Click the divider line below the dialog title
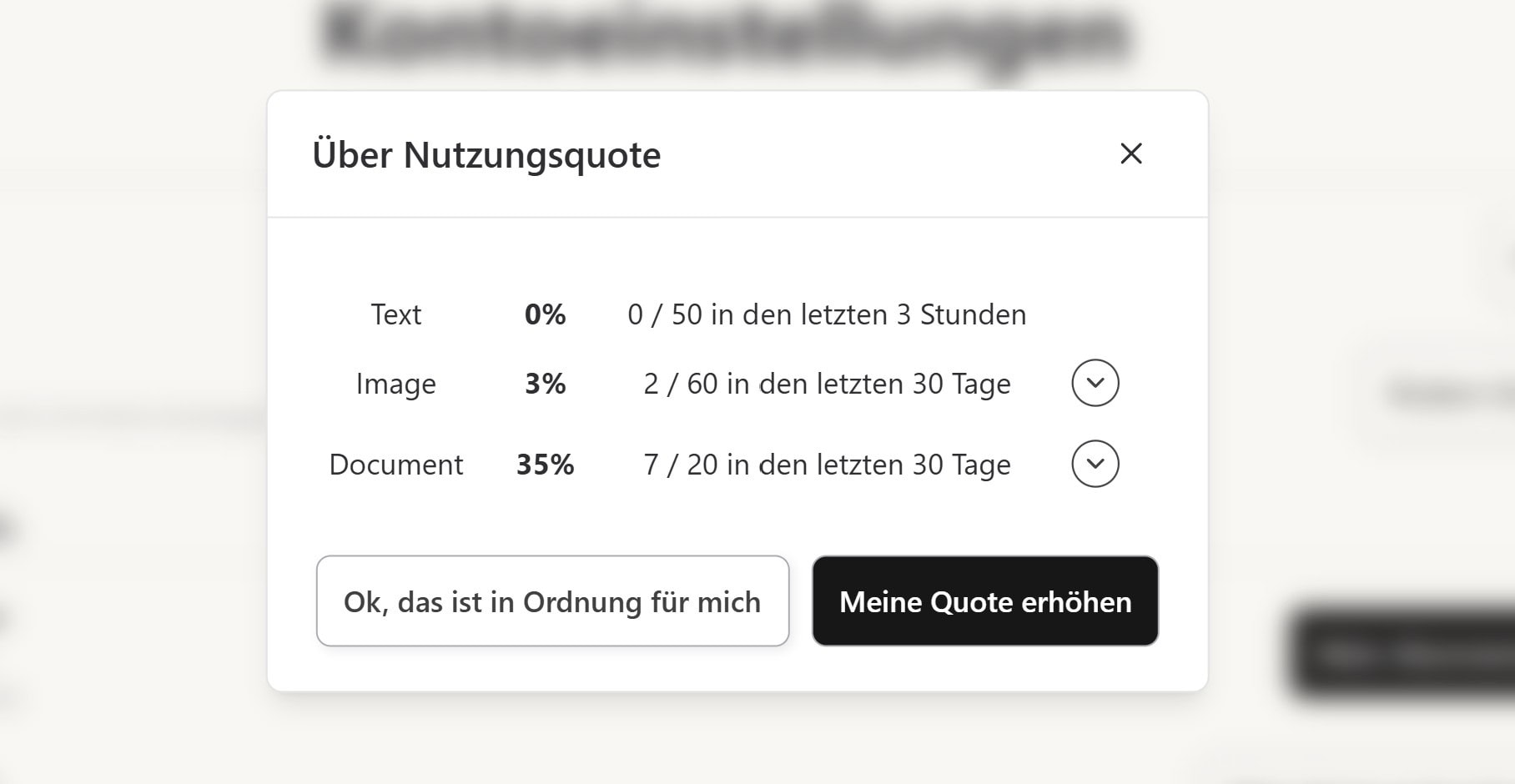Viewport: 1515px width, 784px height. [737, 218]
